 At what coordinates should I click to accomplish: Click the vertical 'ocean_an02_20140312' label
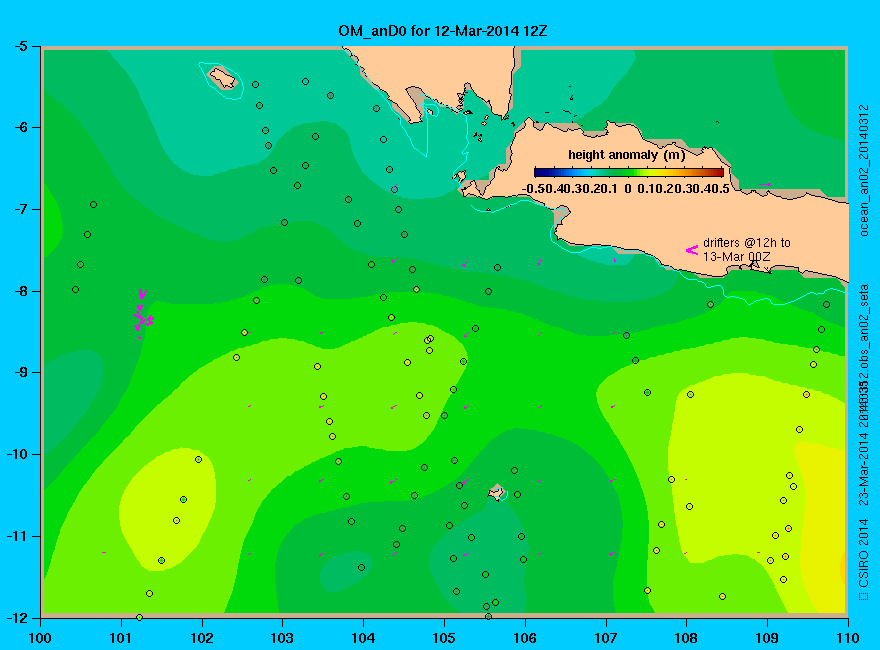[x=864, y=170]
